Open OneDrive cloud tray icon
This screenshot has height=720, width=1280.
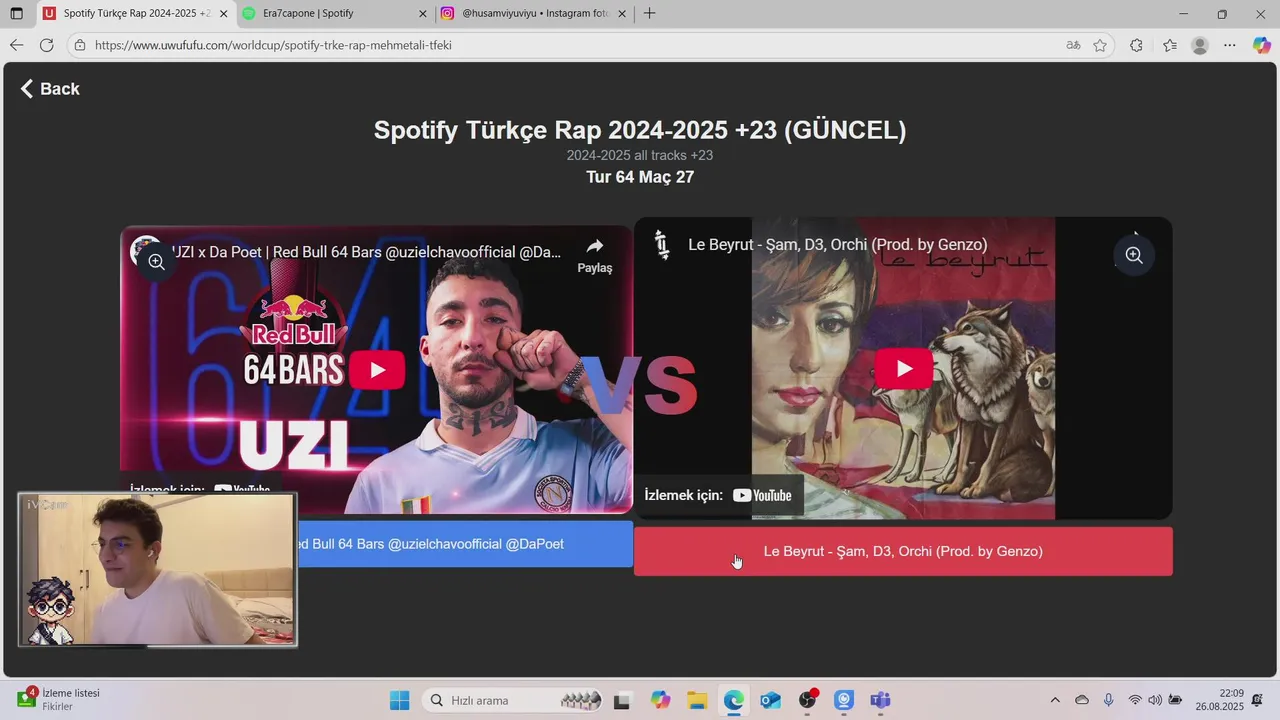(x=1082, y=700)
